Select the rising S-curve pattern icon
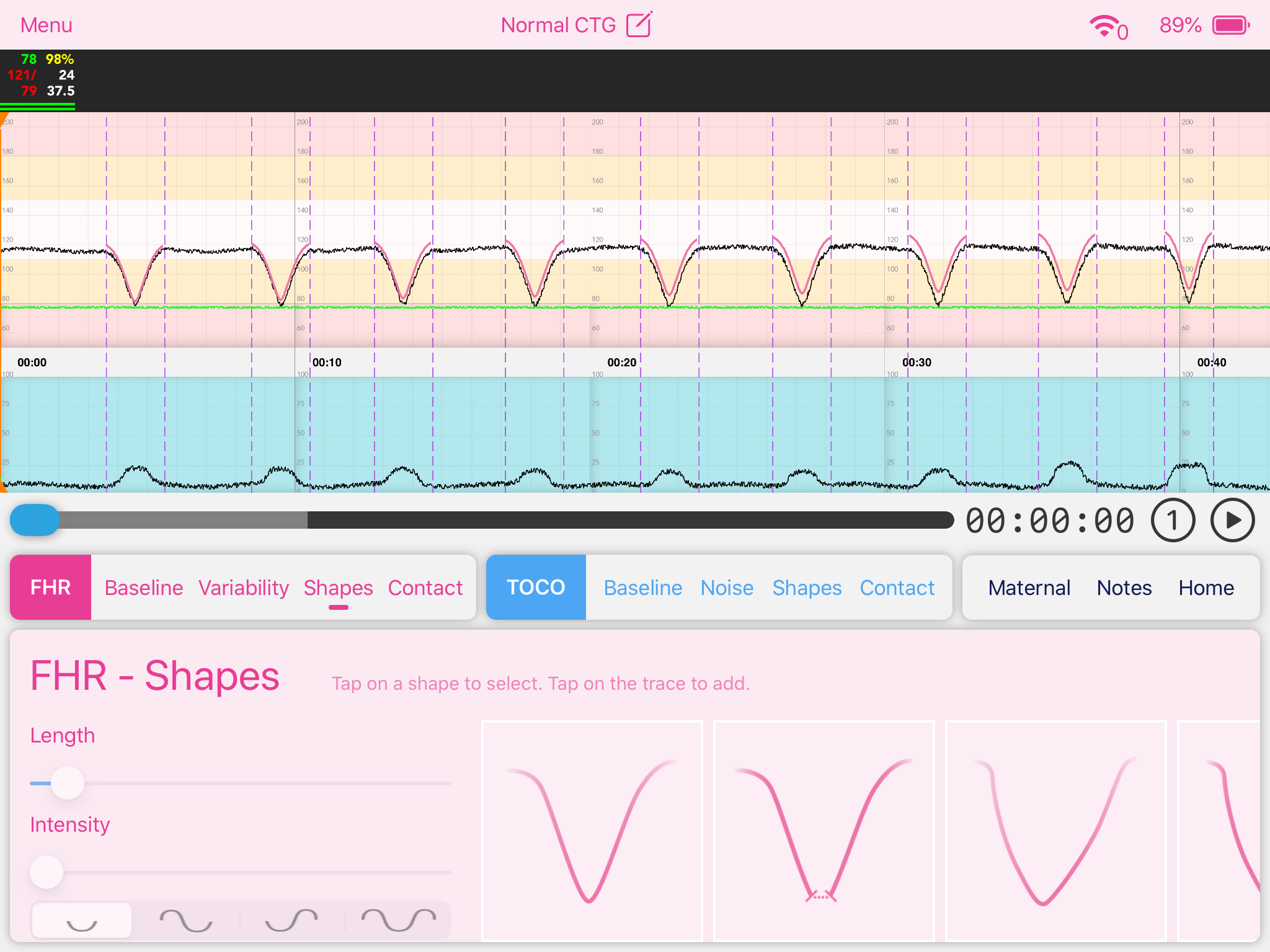Viewport: 1270px width, 952px height. click(x=291, y=921)
